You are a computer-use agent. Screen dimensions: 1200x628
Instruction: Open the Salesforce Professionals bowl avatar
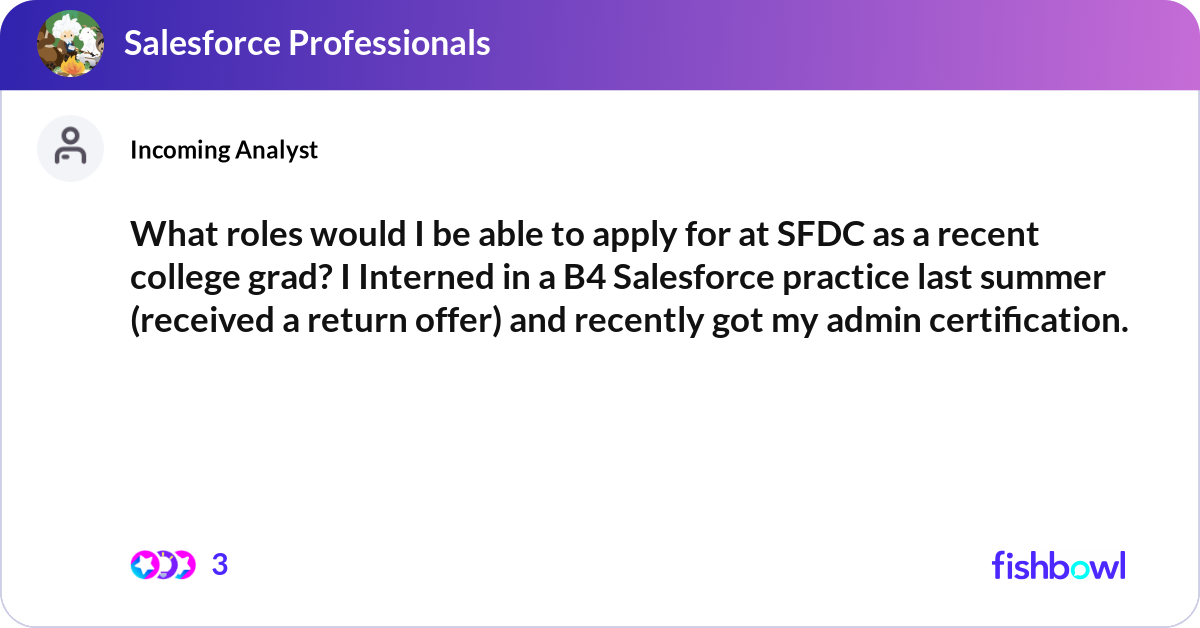click(70, 43)
